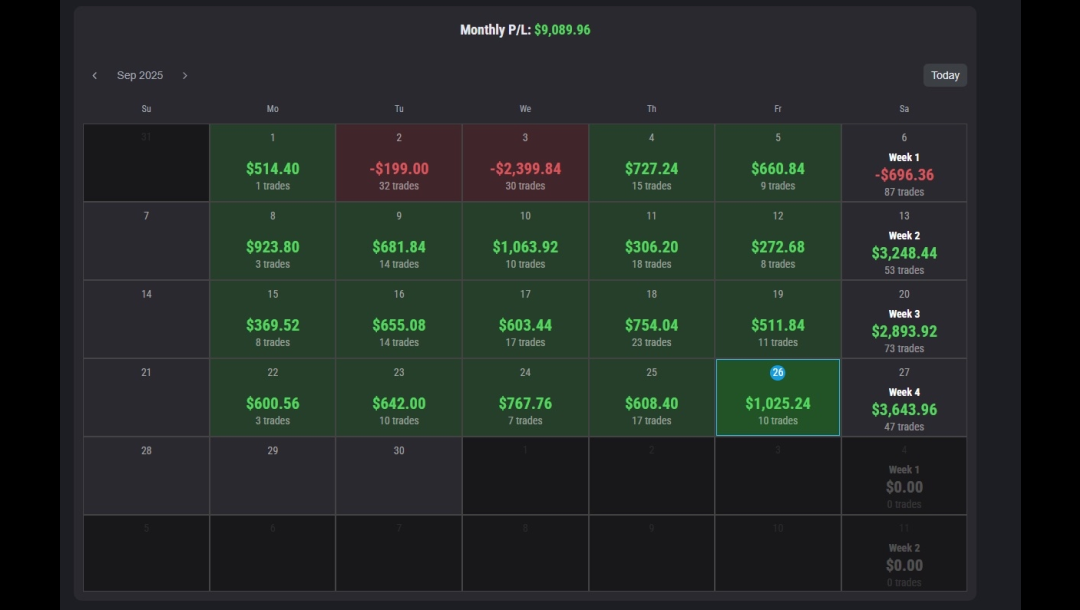This screenshot has width=1080, height=610.
Task: View Week 3 summary $2,893.92
Action: 904,319
